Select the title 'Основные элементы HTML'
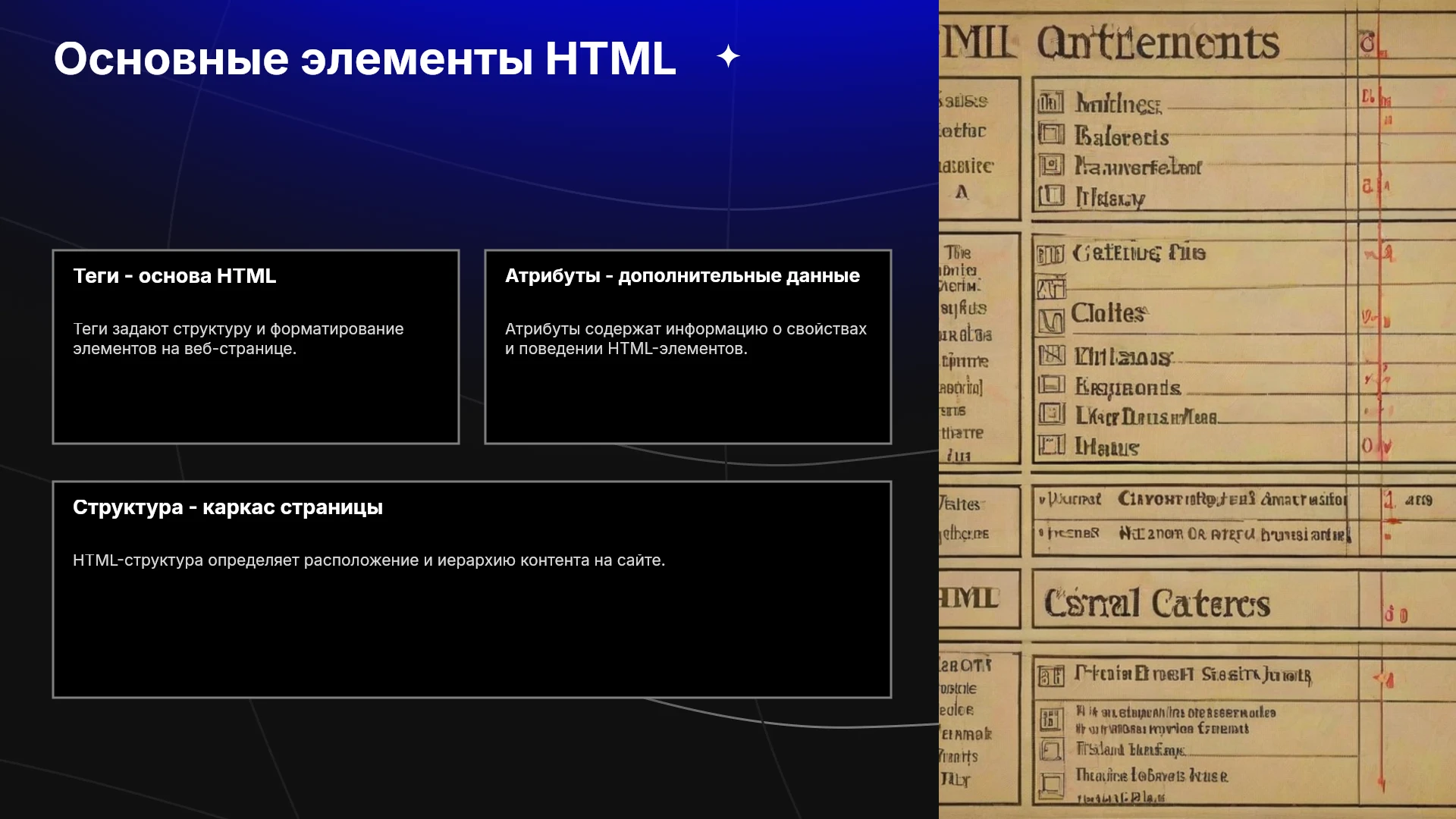1456x819 pixels. 365,58
